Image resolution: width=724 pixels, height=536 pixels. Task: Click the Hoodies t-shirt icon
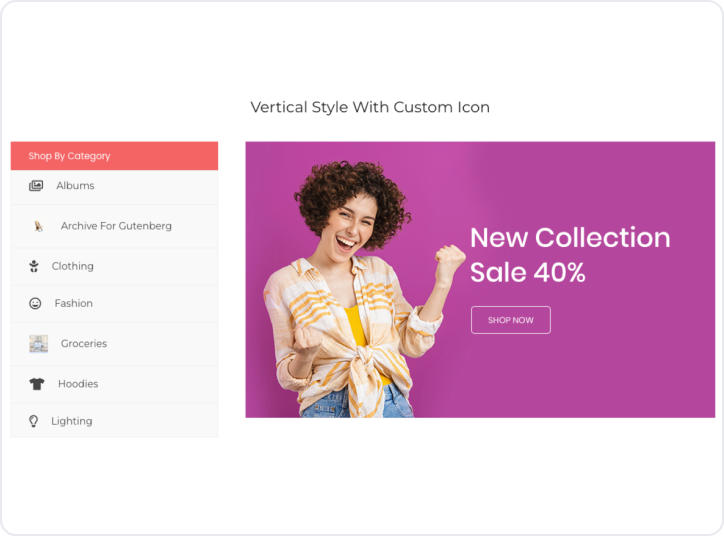coord(37,384)
